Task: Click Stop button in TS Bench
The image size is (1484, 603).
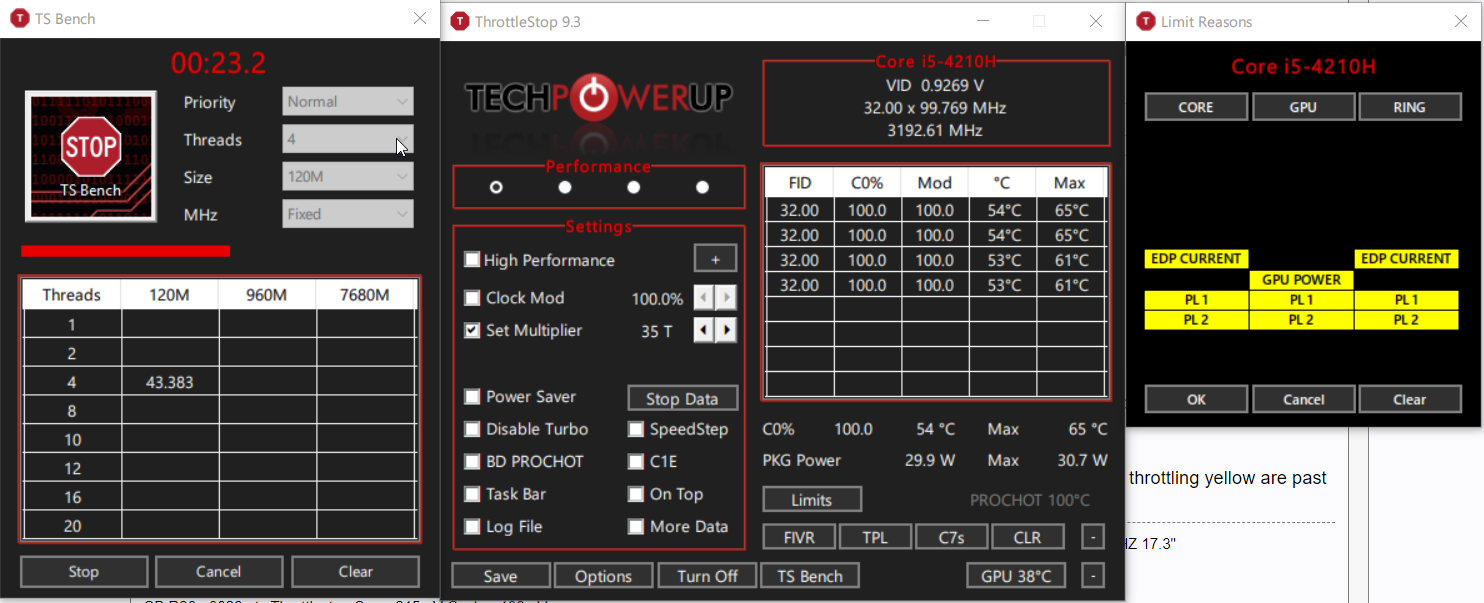Action: (84, 572)
